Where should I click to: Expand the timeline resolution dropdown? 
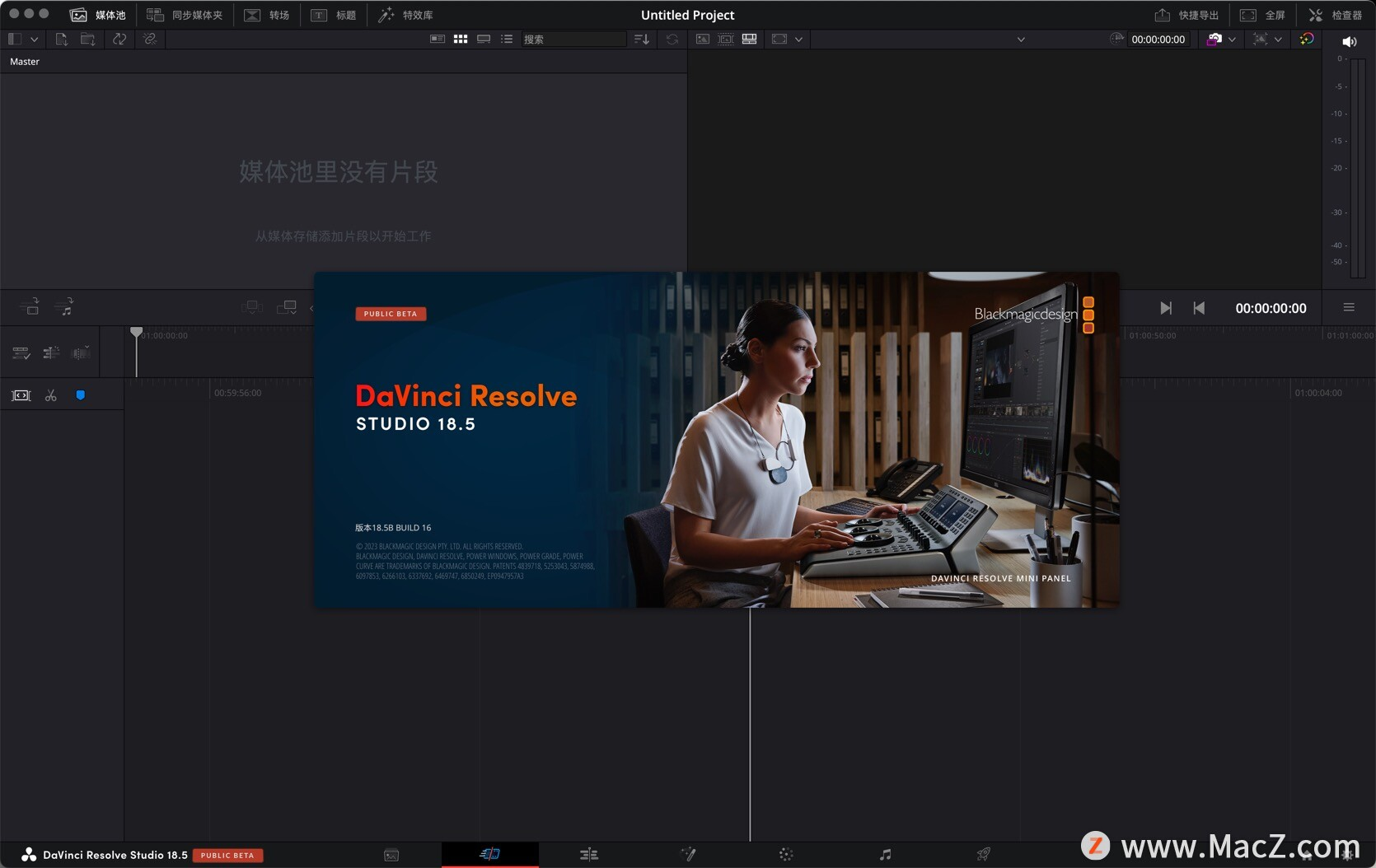click(x=1278, y=39)
